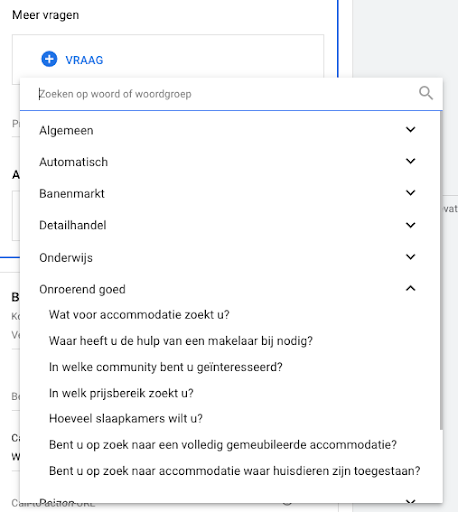Choose the makelaar help question

(x=181, y=341)
